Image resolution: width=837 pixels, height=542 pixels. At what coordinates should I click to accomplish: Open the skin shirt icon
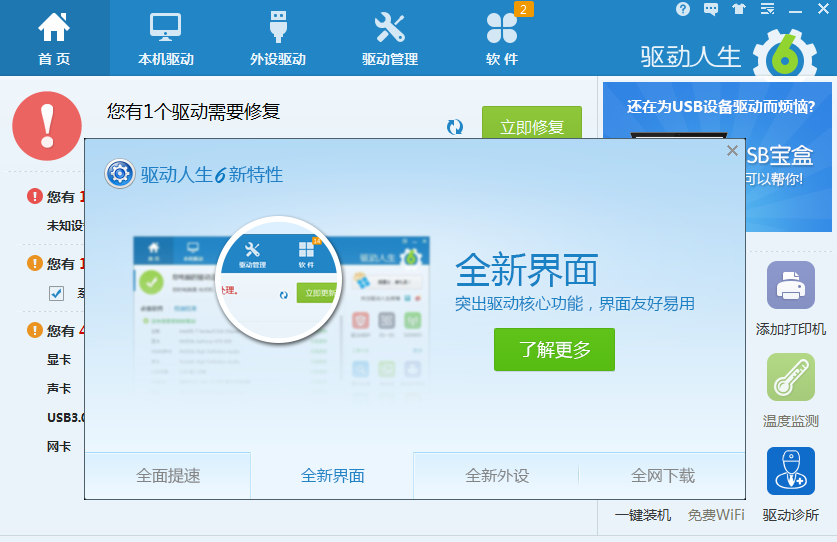pyautogui.click(x=739, y=9)
